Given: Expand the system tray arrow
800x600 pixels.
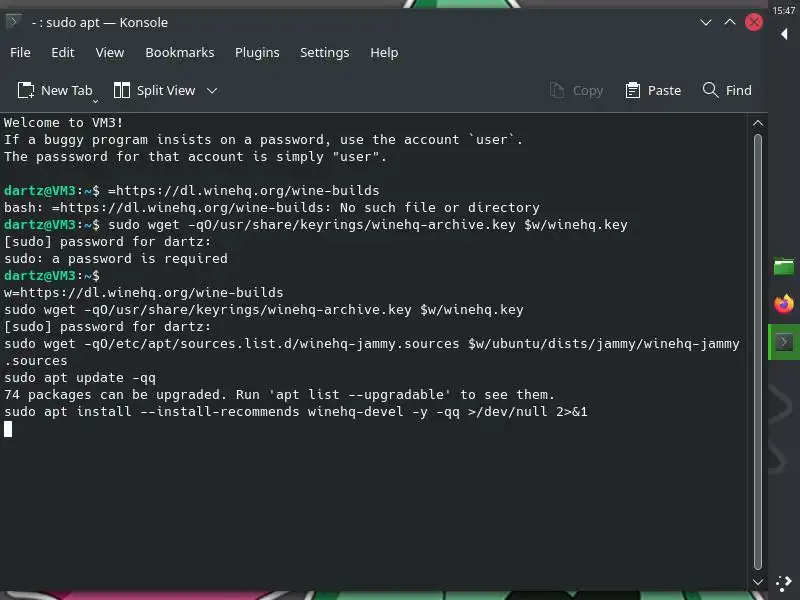Looking at the screenshot, I should tap(784, 34).
